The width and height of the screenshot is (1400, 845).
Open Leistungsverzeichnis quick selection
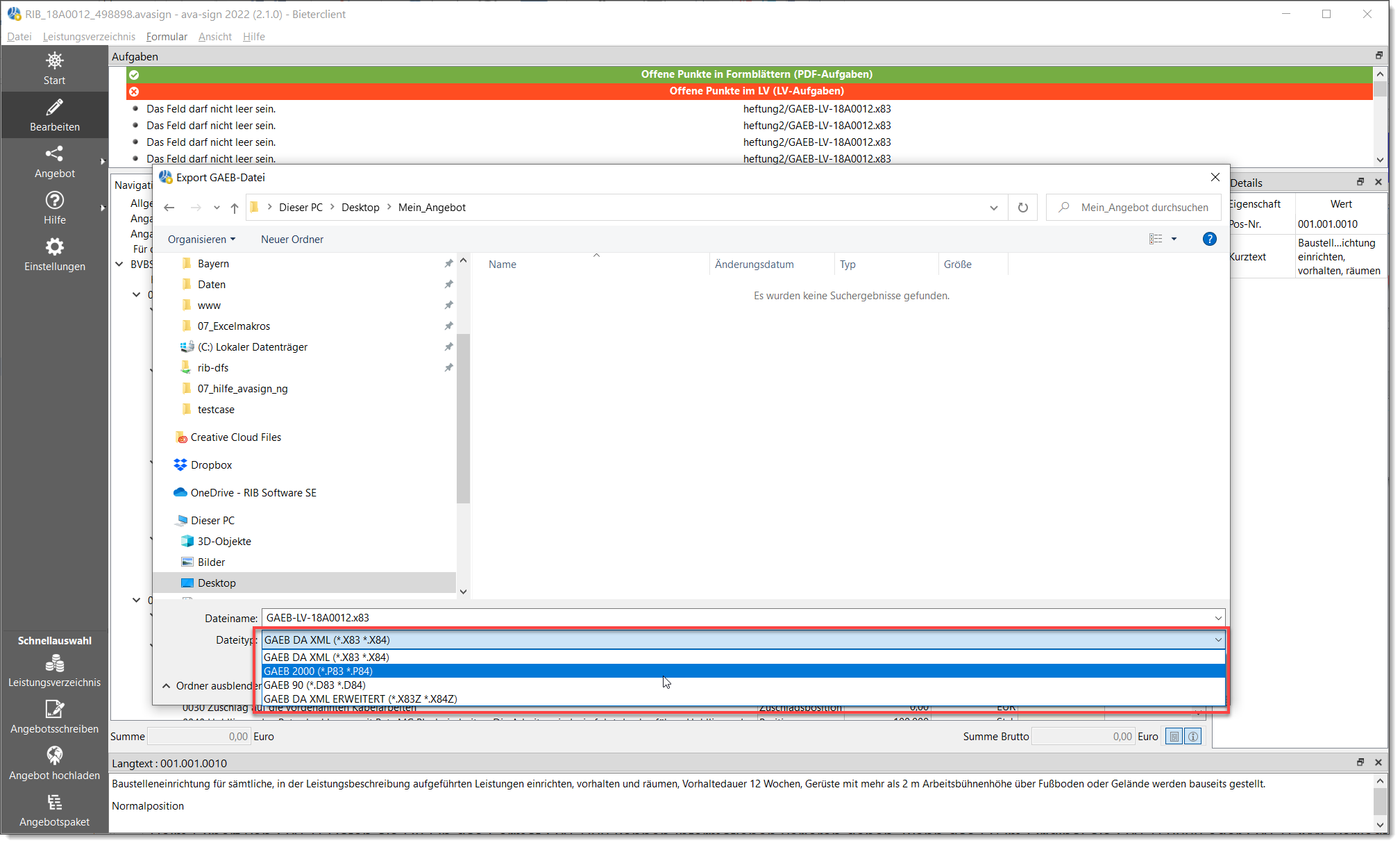pos(54,671)
